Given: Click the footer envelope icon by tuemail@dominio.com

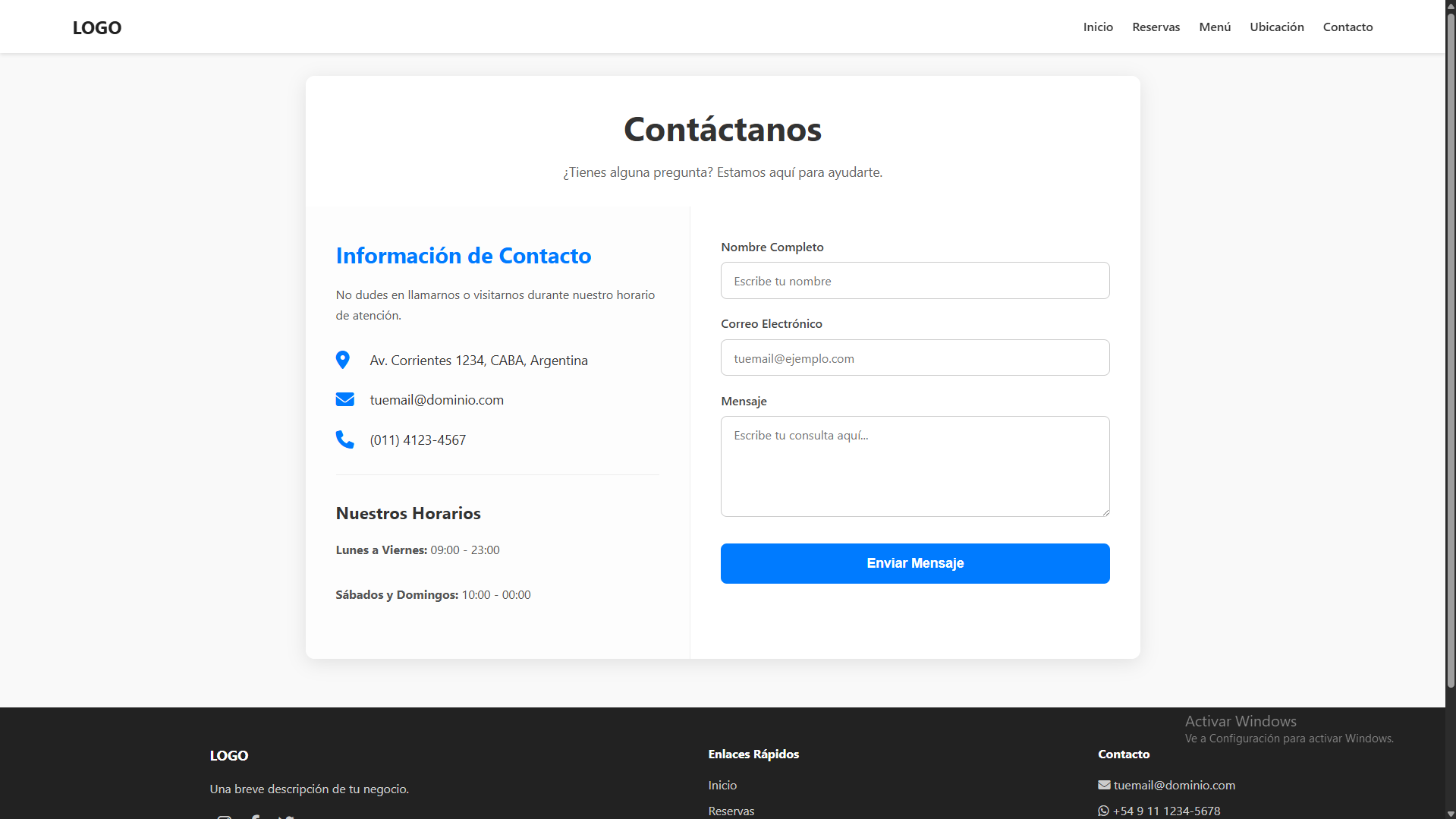Looking at the screenshot, I should point(1104,785).
